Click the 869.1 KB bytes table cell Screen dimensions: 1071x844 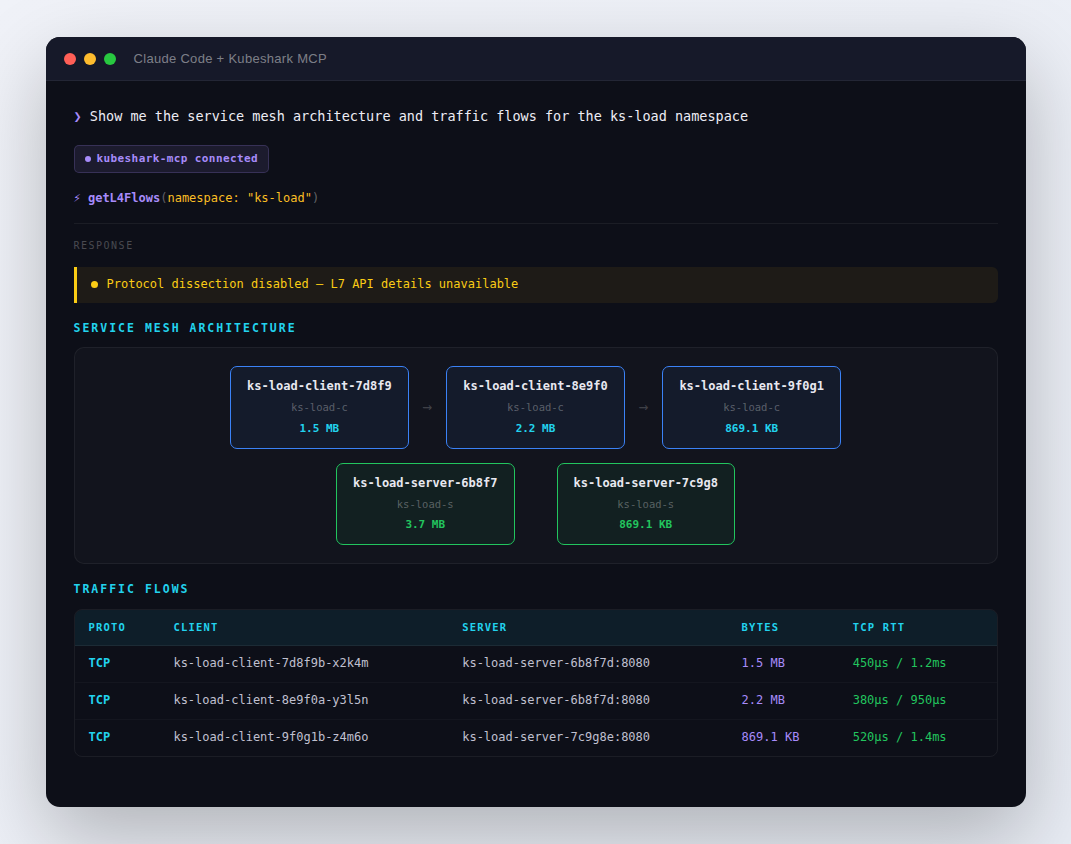click(770, 737)
